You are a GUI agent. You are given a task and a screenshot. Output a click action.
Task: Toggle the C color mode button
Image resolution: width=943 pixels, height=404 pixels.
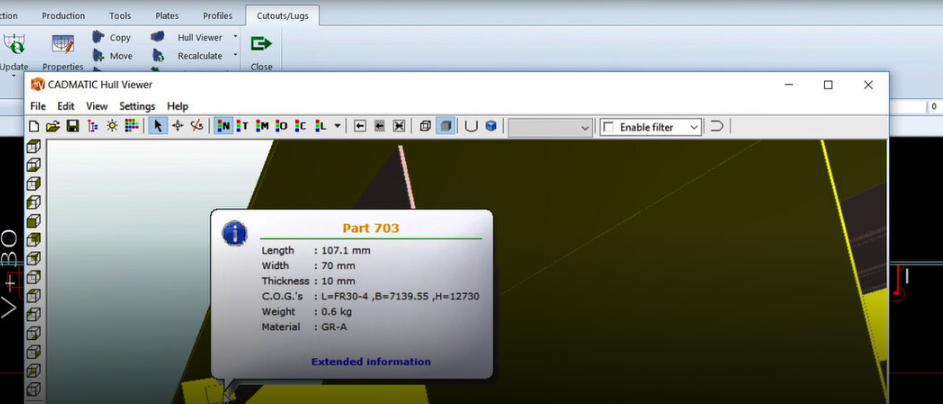[x=300, y=126]
